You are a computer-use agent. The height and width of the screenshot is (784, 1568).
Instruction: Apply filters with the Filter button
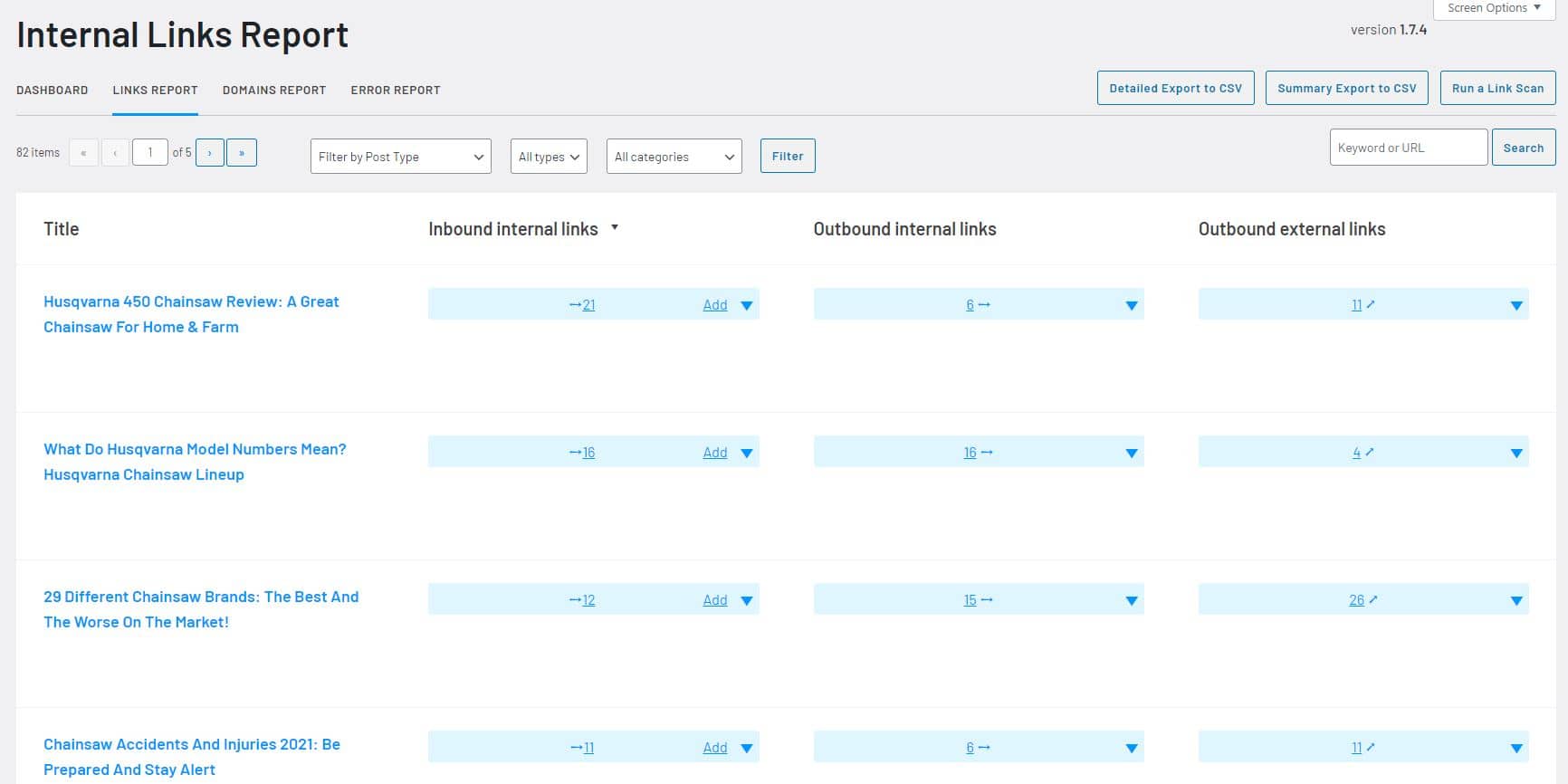(x=788, y=156)
